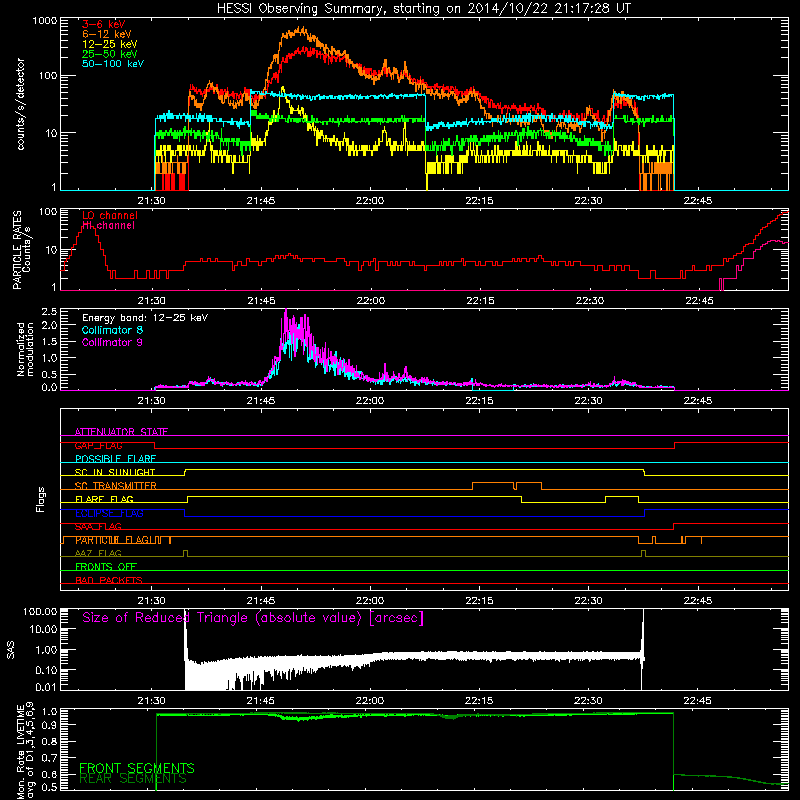
Task: Click the PARTICLE_FLAG label
Action: 112,540
